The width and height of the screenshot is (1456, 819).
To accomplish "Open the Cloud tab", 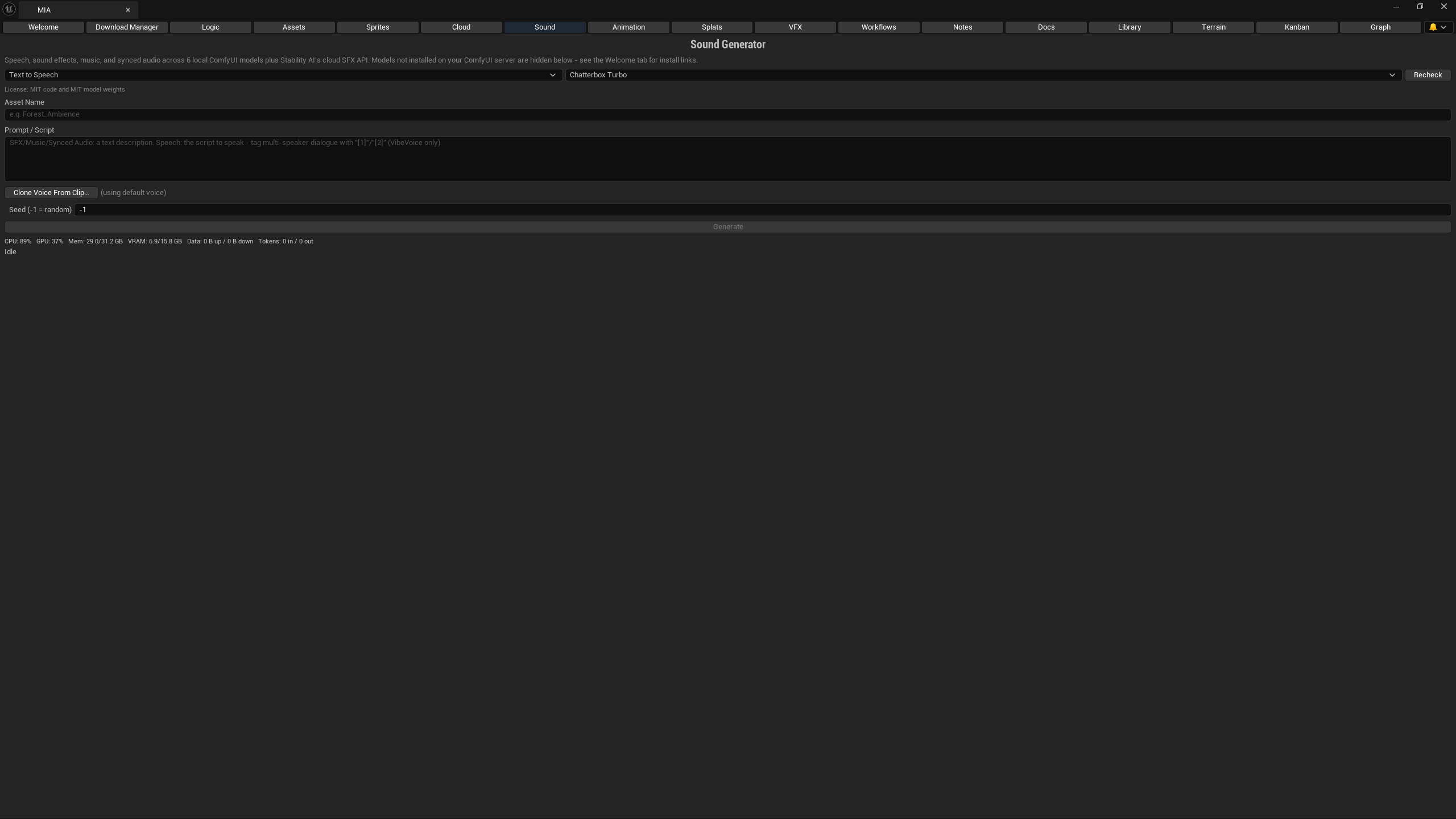I will point(461,27).
